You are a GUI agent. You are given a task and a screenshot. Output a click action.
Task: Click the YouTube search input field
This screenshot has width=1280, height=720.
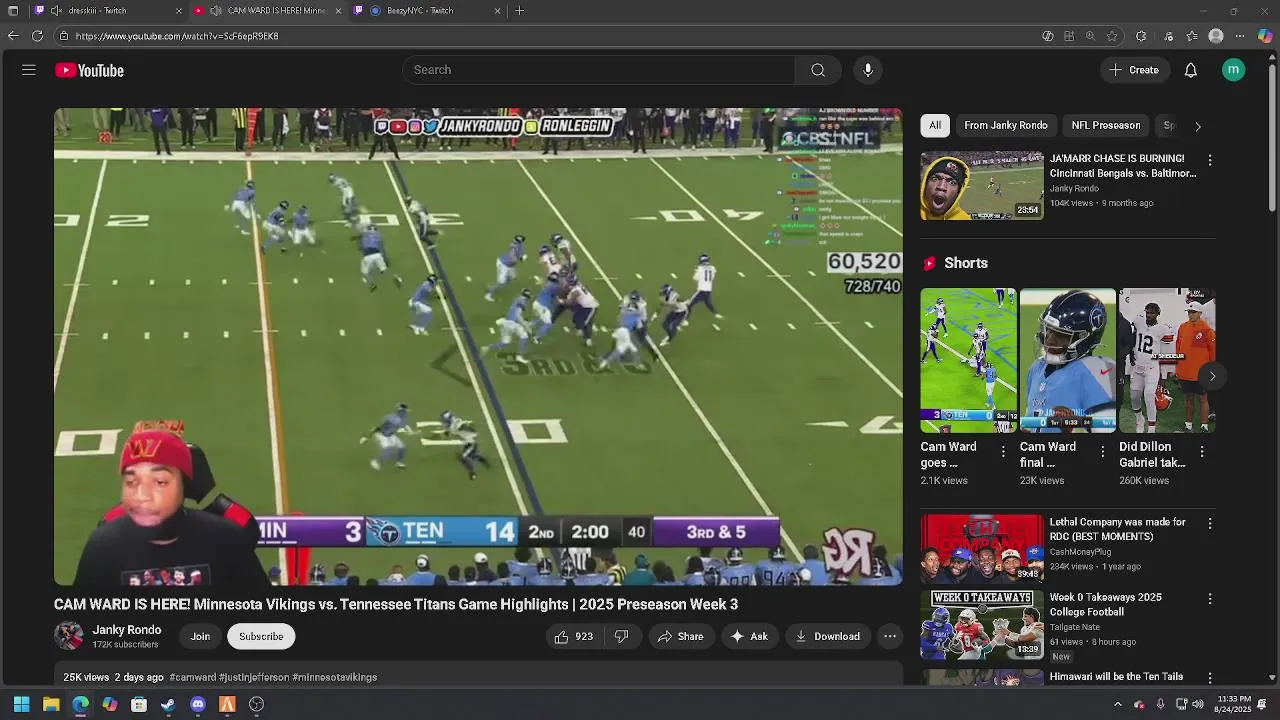click(599, 70)
